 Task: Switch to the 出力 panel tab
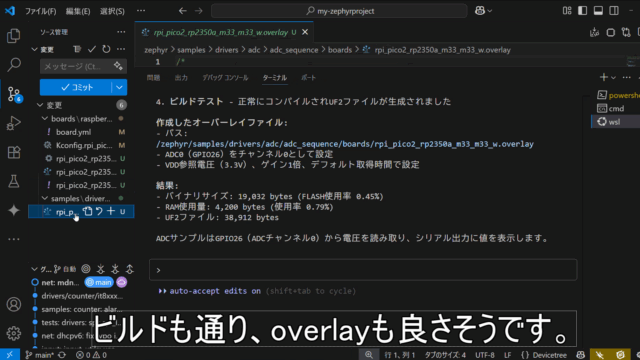(181, 78)
